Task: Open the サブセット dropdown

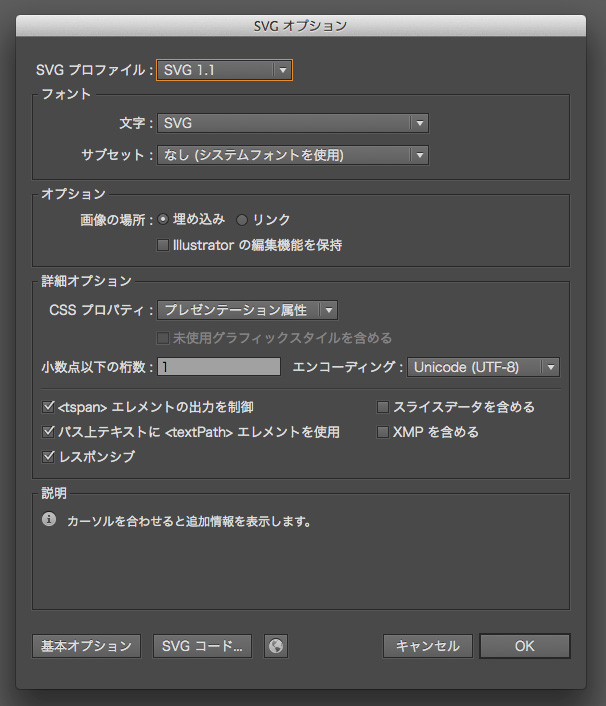Action: tap(293, 155)
